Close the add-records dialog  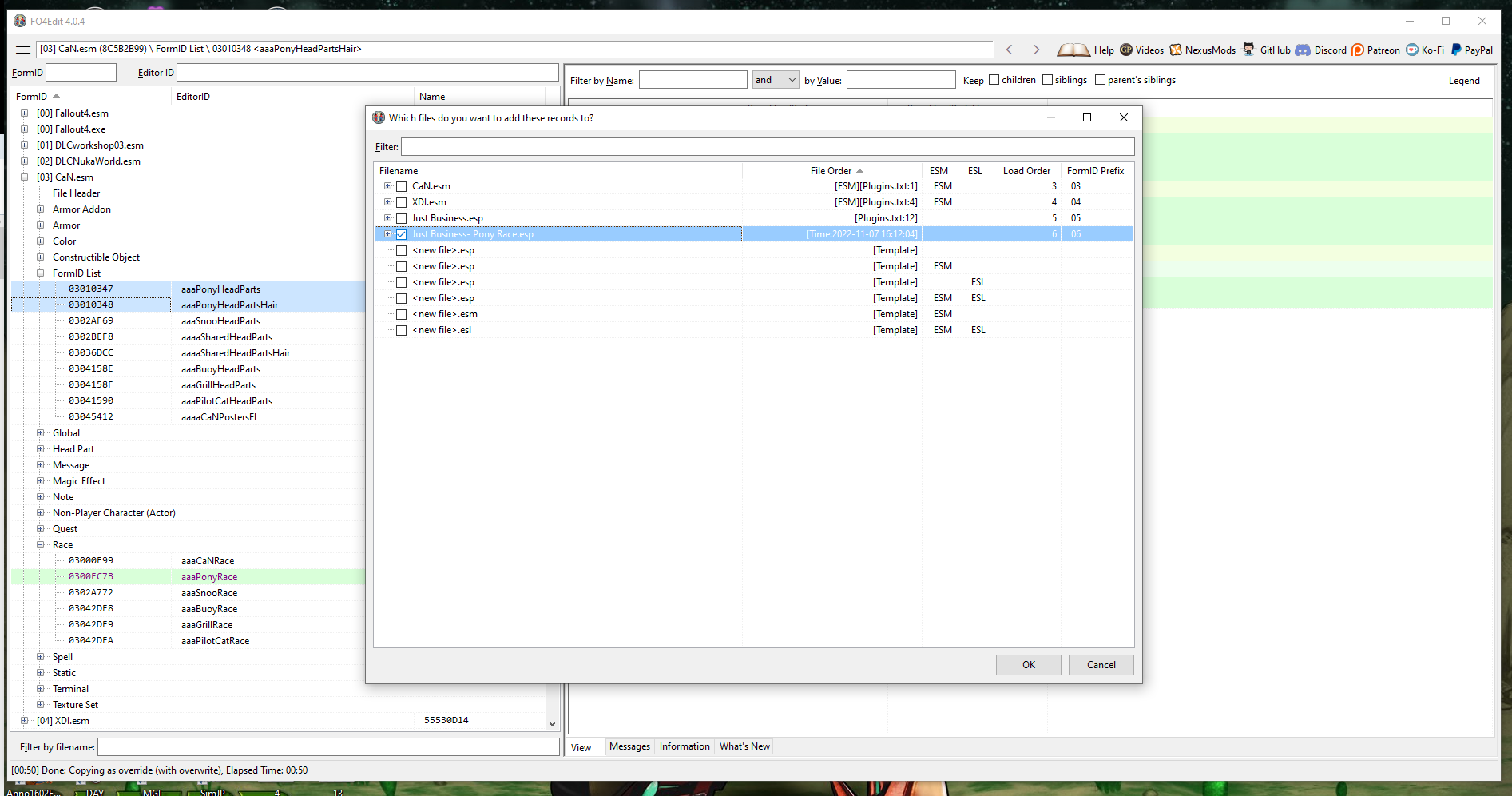tap(1124, 117)
